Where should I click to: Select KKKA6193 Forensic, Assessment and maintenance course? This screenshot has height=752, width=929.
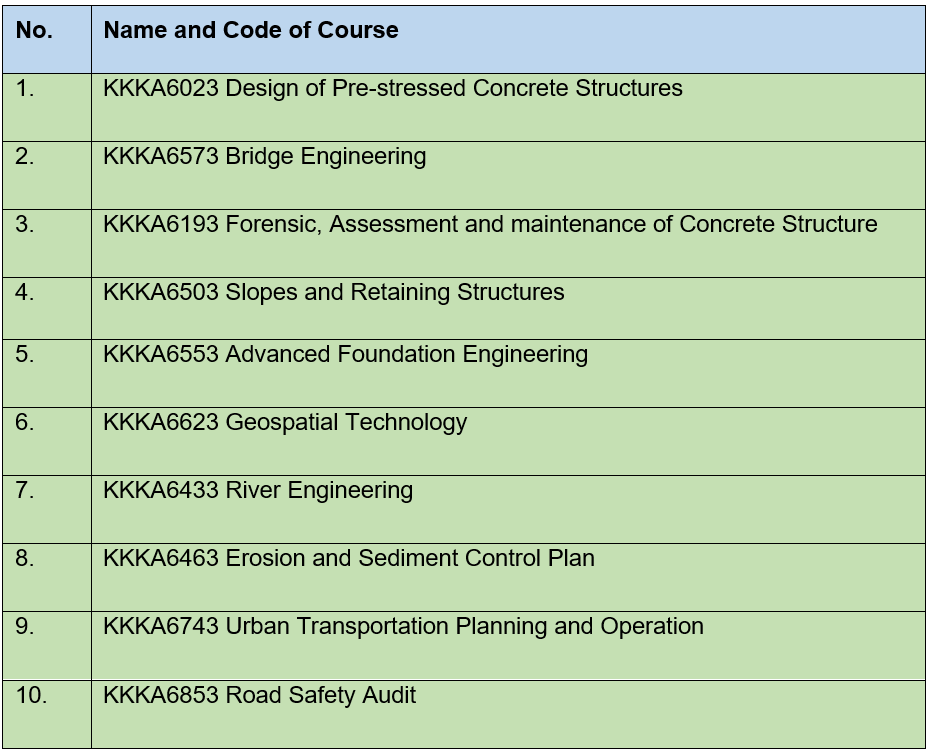[x=490, y=225]
